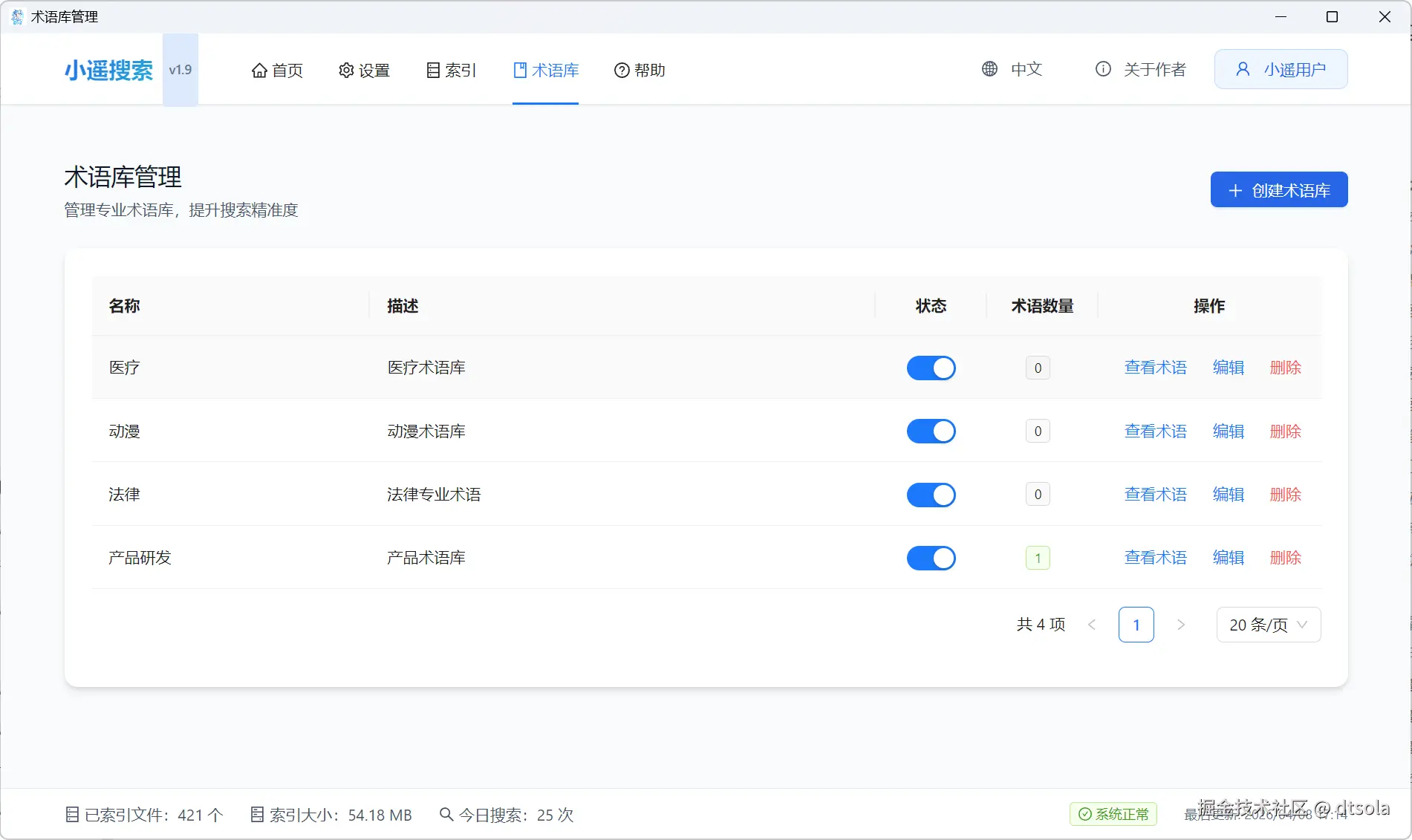Switch to the 索引 tab

click(451, 70)
